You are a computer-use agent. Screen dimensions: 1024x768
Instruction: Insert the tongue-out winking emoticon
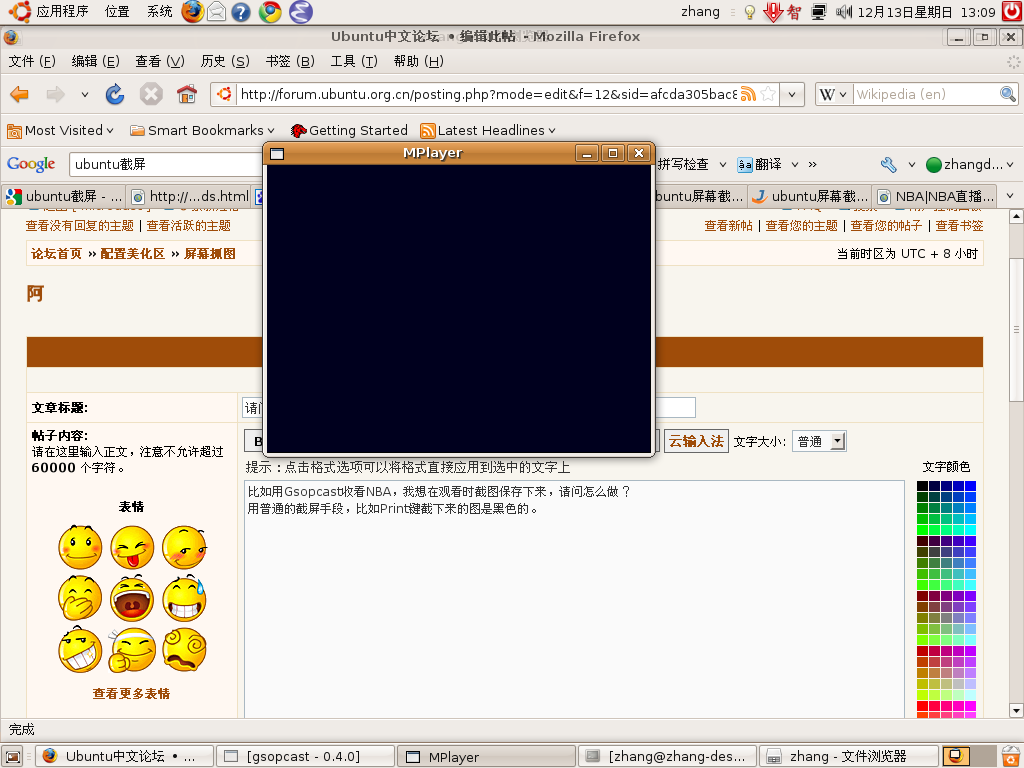coord(132,547)
